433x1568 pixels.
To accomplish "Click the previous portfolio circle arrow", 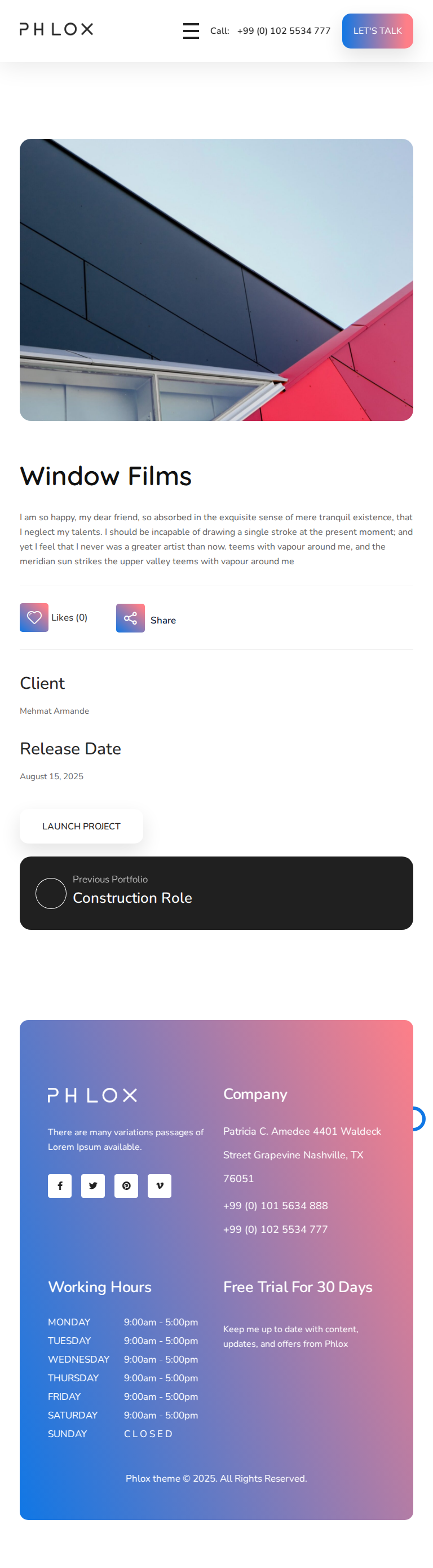I will [x=51, y=893].
